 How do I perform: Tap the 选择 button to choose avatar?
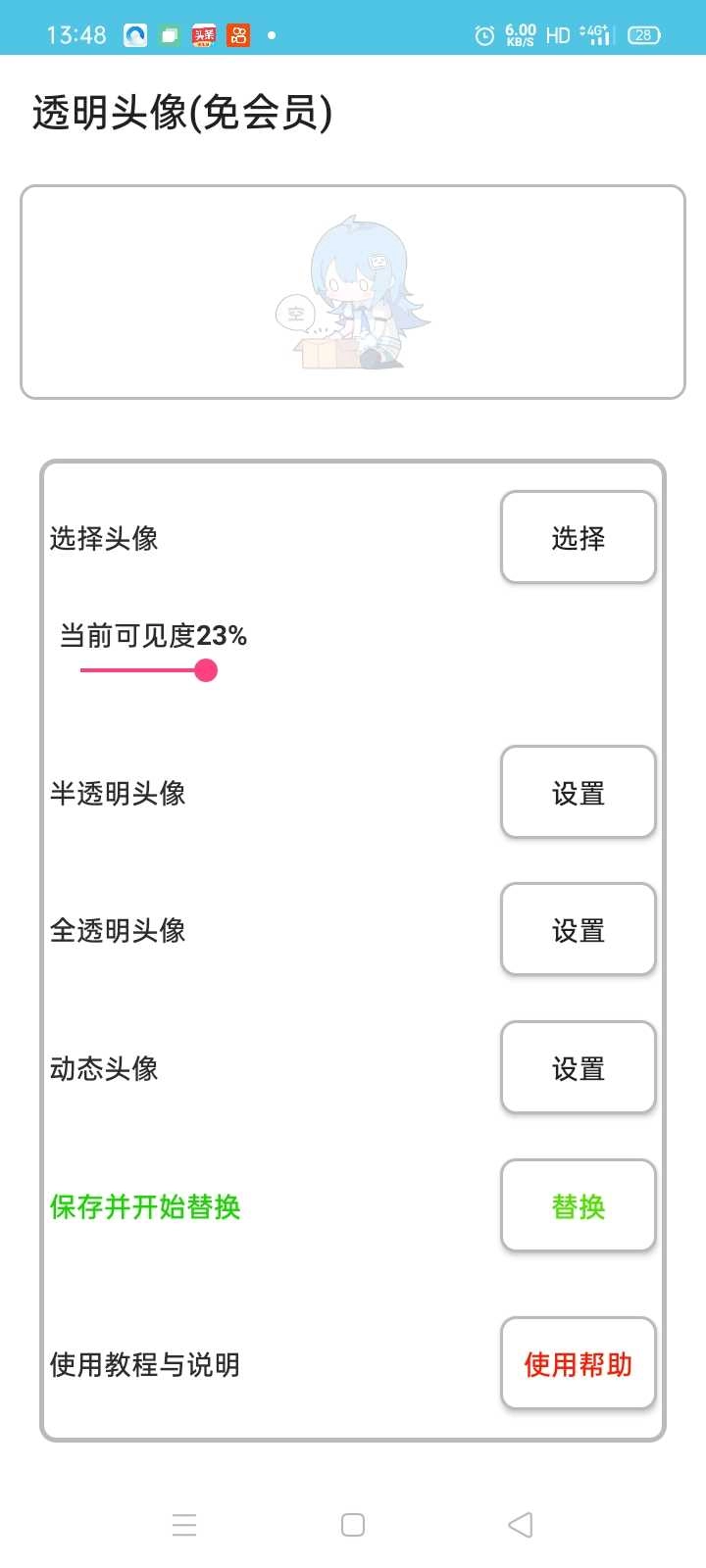(578, 537)
